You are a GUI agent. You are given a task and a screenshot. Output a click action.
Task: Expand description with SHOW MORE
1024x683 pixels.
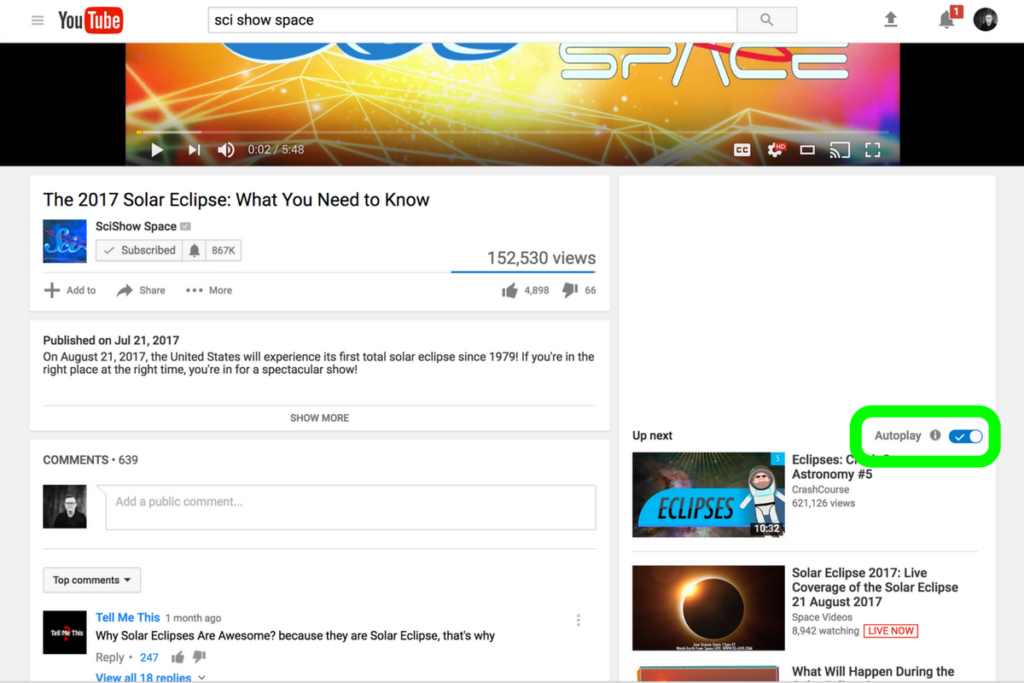pos(319,418)
